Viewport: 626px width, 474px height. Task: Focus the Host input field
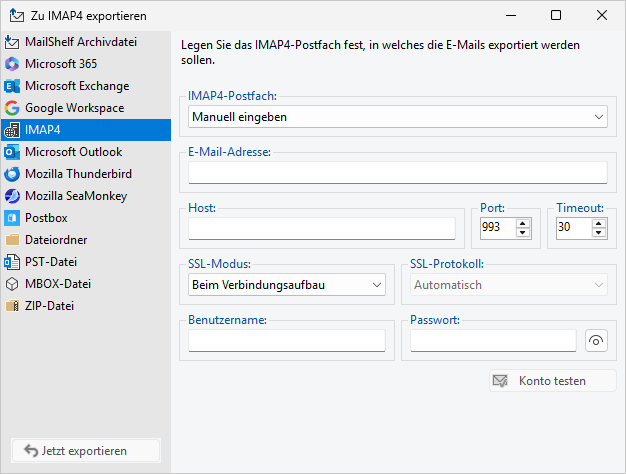click(321, 229)
